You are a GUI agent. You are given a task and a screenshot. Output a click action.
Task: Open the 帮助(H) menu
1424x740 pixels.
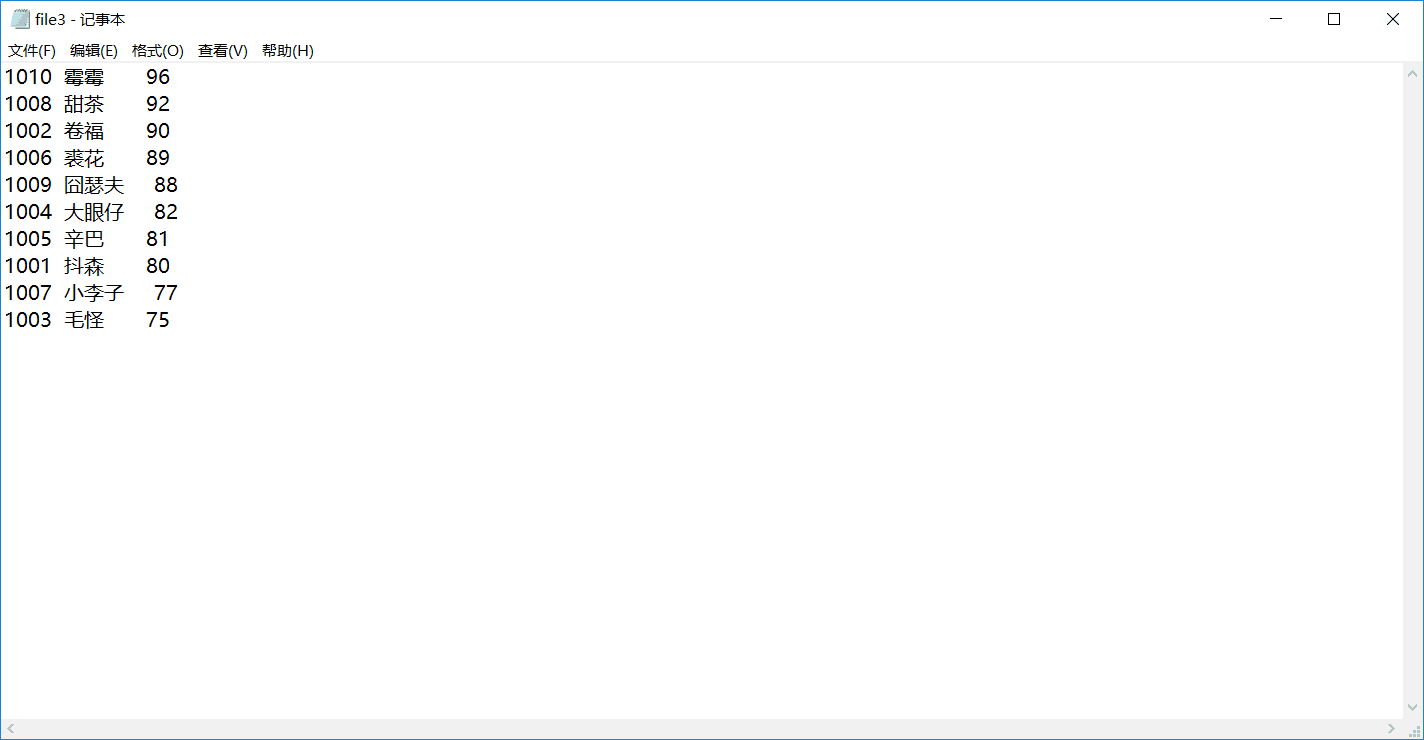pos(288,51)
